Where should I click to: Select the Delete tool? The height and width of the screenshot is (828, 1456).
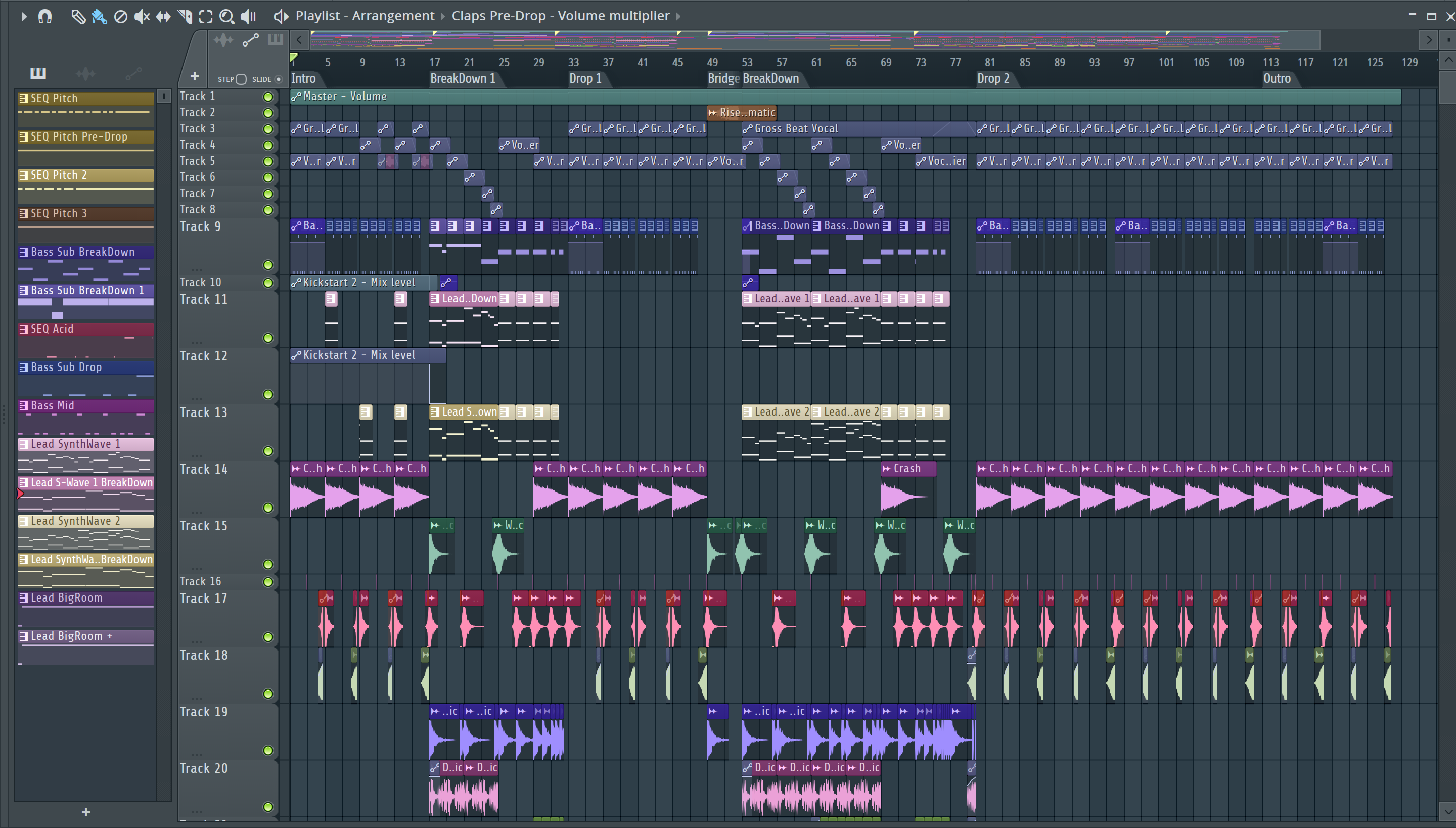click(x=120, y=17)
